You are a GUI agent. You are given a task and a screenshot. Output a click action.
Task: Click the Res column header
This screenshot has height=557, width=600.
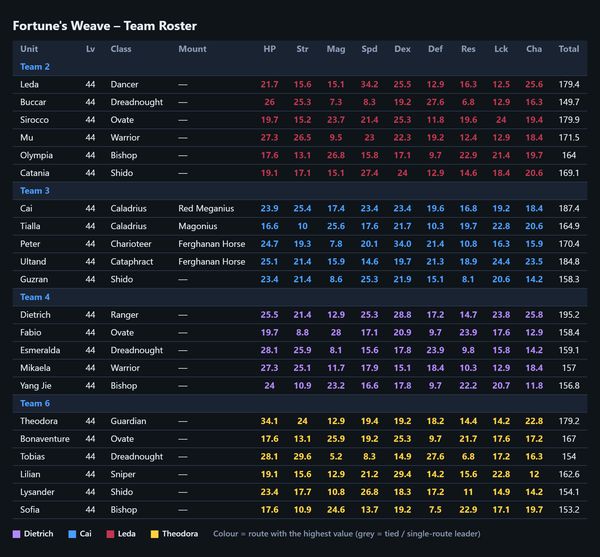coord(468,49)
